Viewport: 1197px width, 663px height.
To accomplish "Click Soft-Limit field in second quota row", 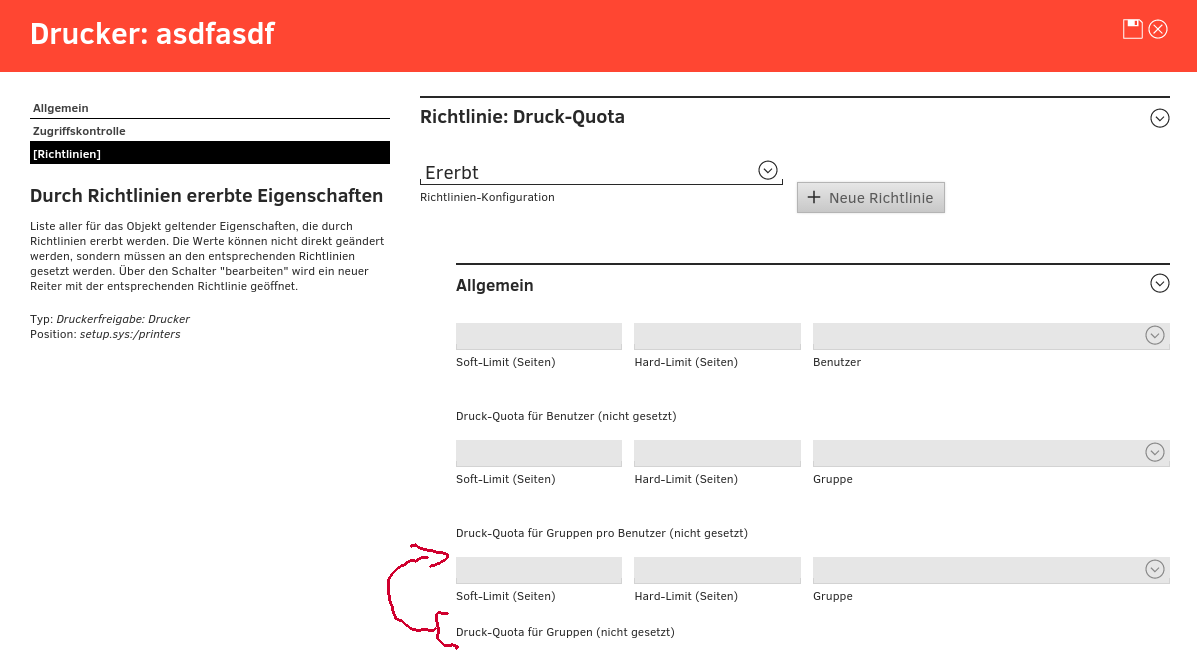I will click(x=538, y=453).
